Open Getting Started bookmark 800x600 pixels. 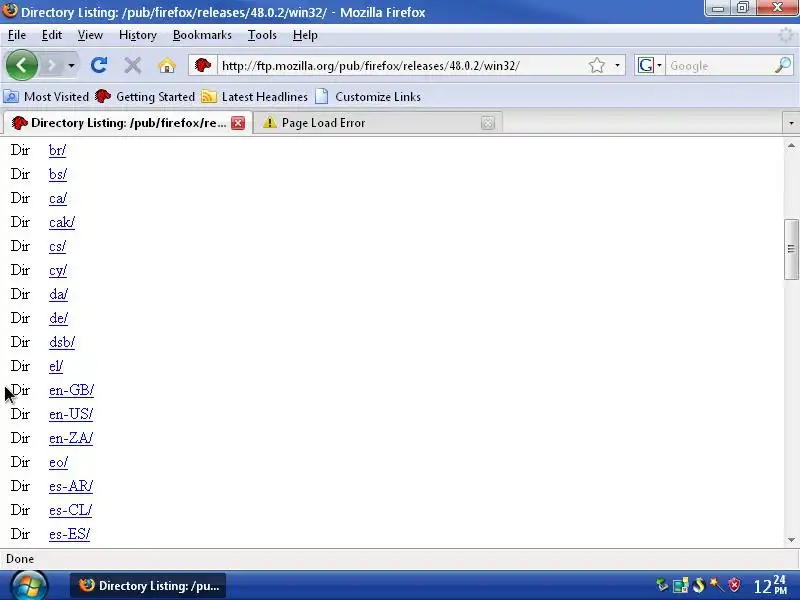(x=145, y=96)
